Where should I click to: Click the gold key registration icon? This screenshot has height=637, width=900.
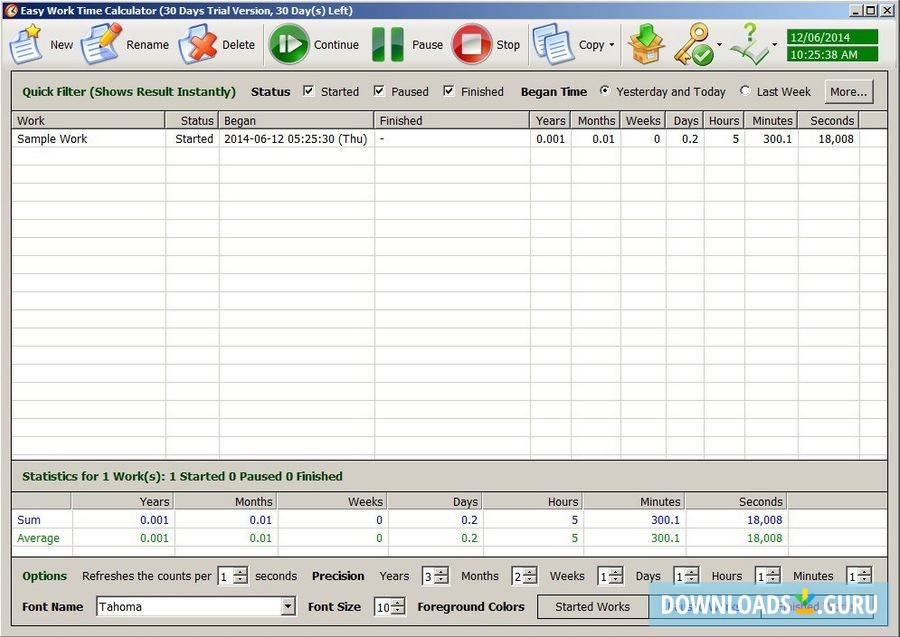click(693, 44)
